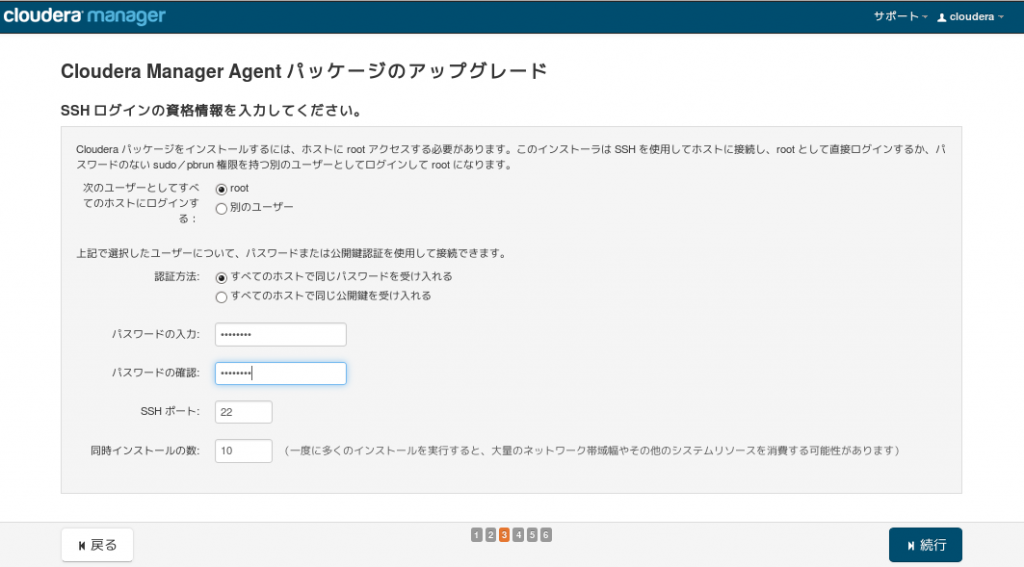
Task: Choose same public key for all hosts option
Action: point(221,297)
